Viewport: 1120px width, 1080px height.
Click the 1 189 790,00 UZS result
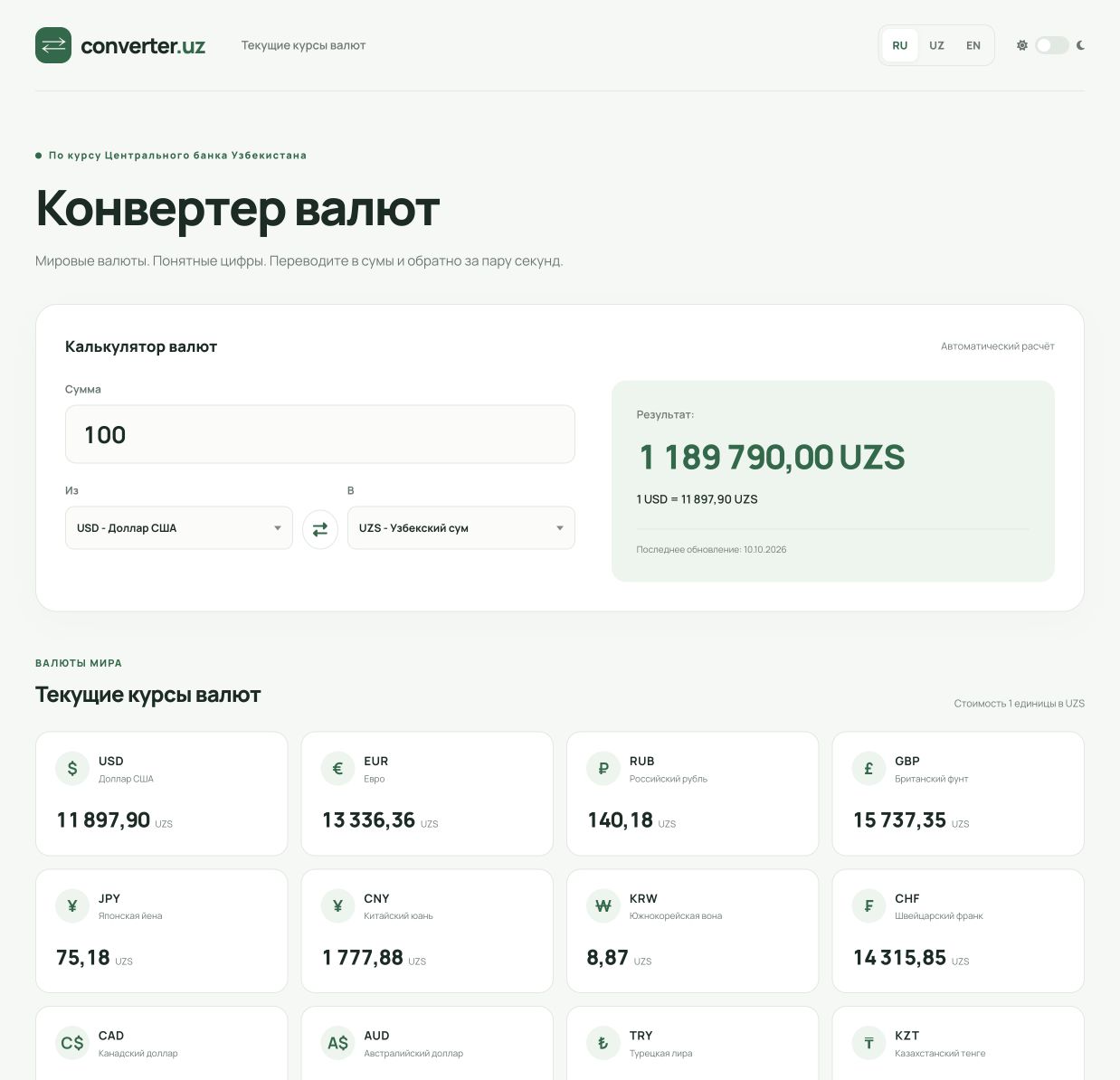(772, 458)
